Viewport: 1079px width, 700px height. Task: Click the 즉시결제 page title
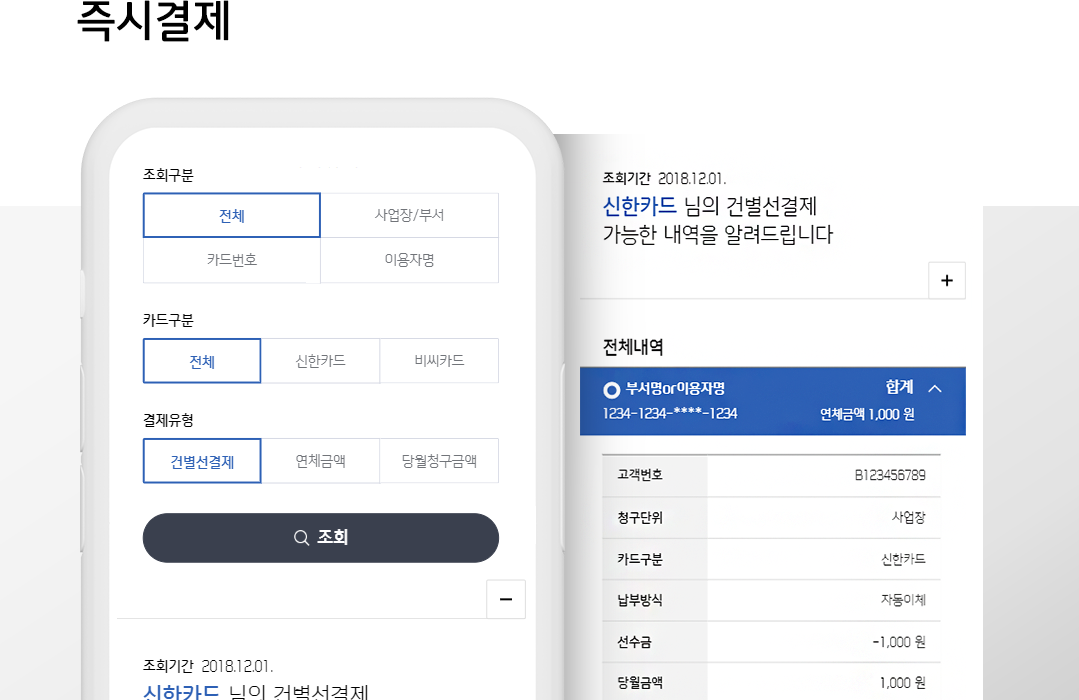(153, 21)
